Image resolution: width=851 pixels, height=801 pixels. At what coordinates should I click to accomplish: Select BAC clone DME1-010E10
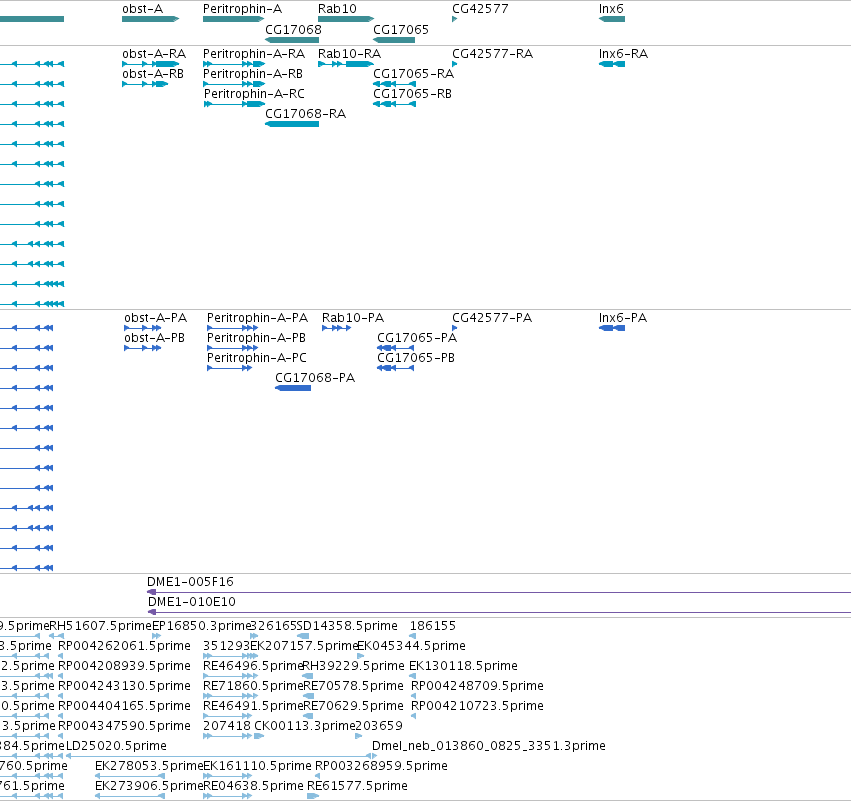[x=192, y=602]
